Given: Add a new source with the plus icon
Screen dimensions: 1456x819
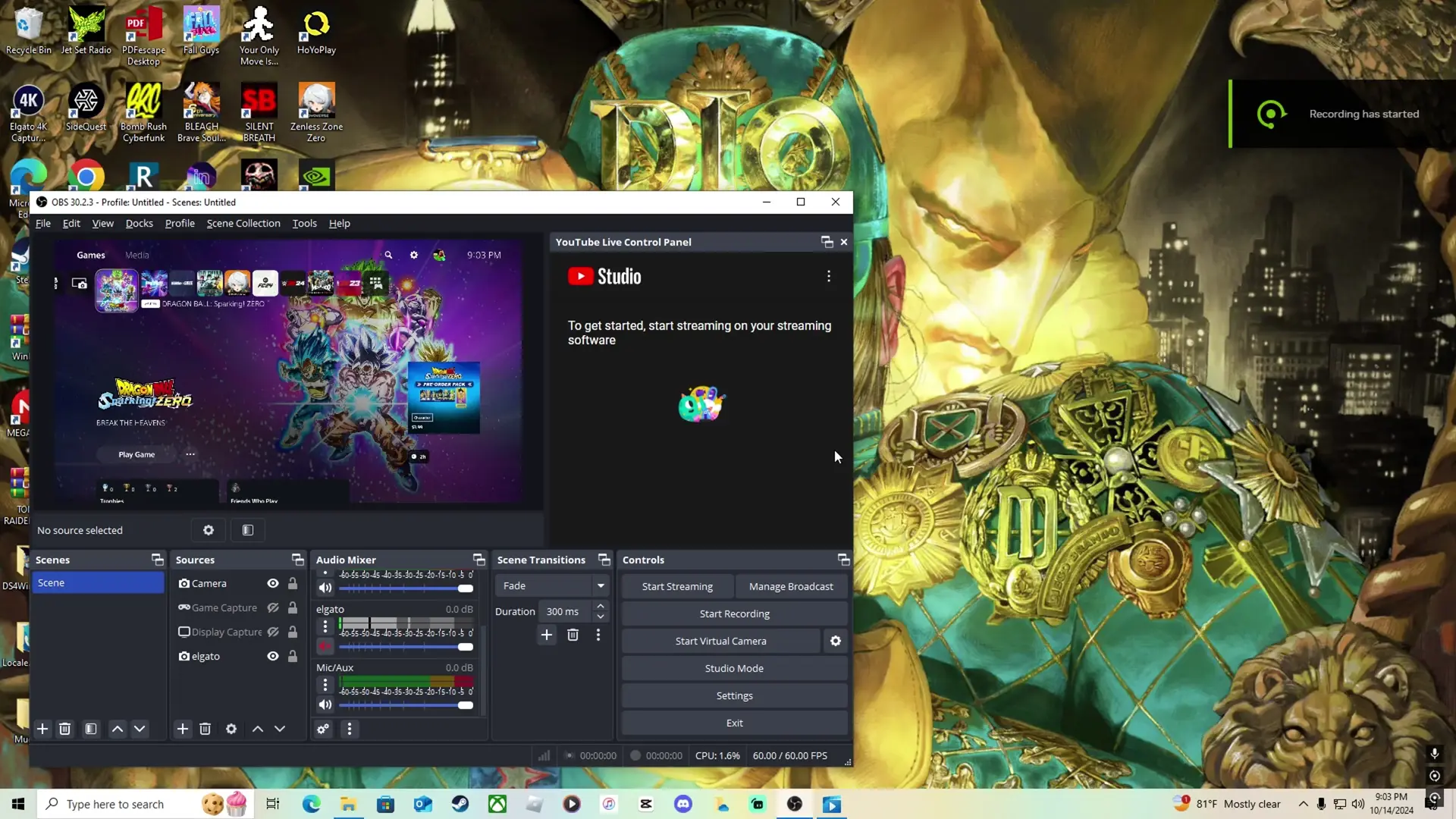Looking at the screenshot, I should [182, 729].
